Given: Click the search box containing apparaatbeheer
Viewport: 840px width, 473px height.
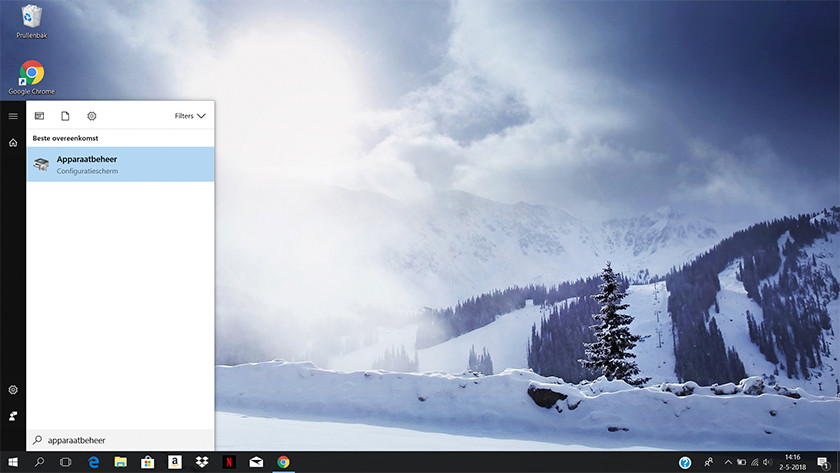Looking at the screenshot, I should click(121, 440).
